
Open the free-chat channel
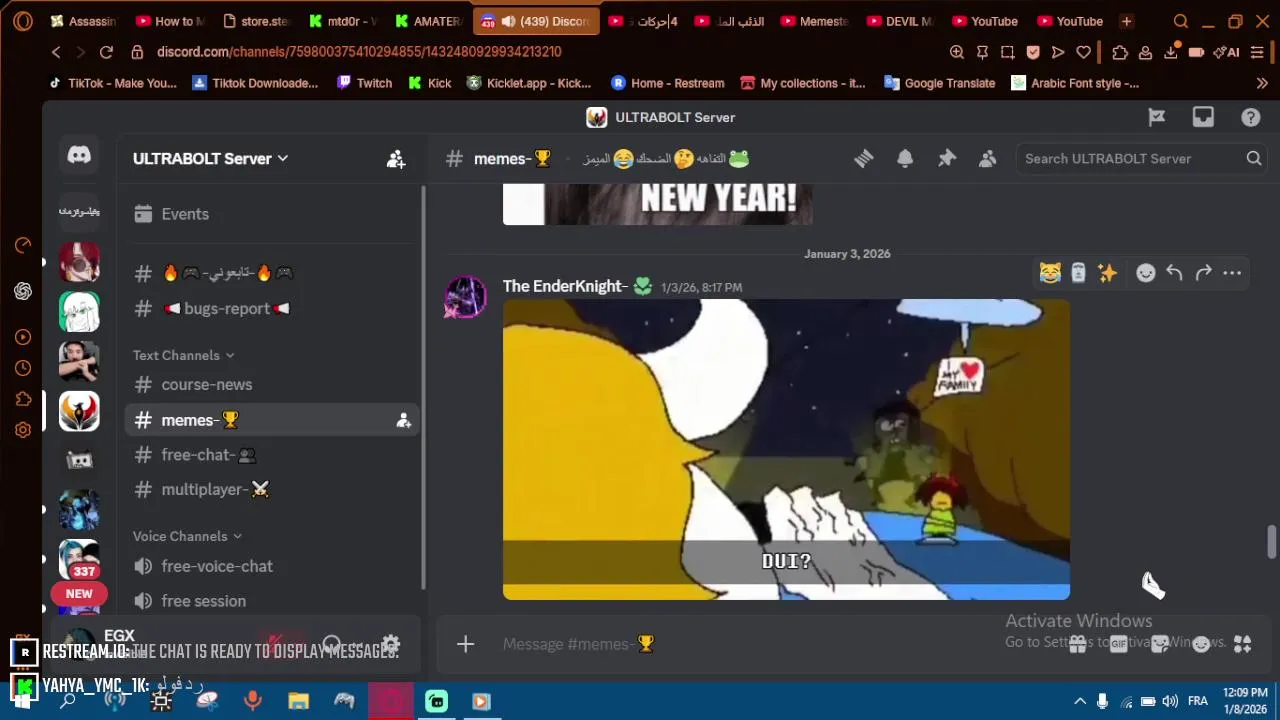point(272,454)
